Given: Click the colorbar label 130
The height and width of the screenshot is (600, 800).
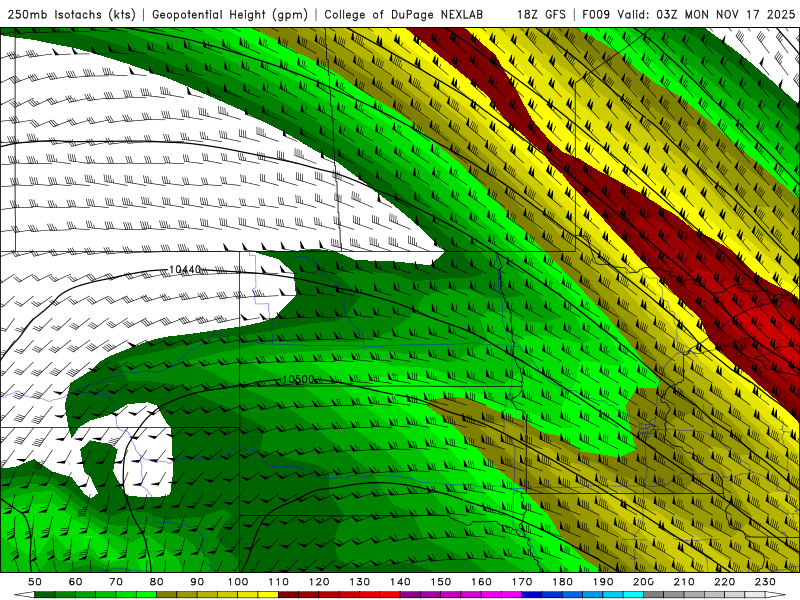Looking at the screenshot, I should point(359,582).
